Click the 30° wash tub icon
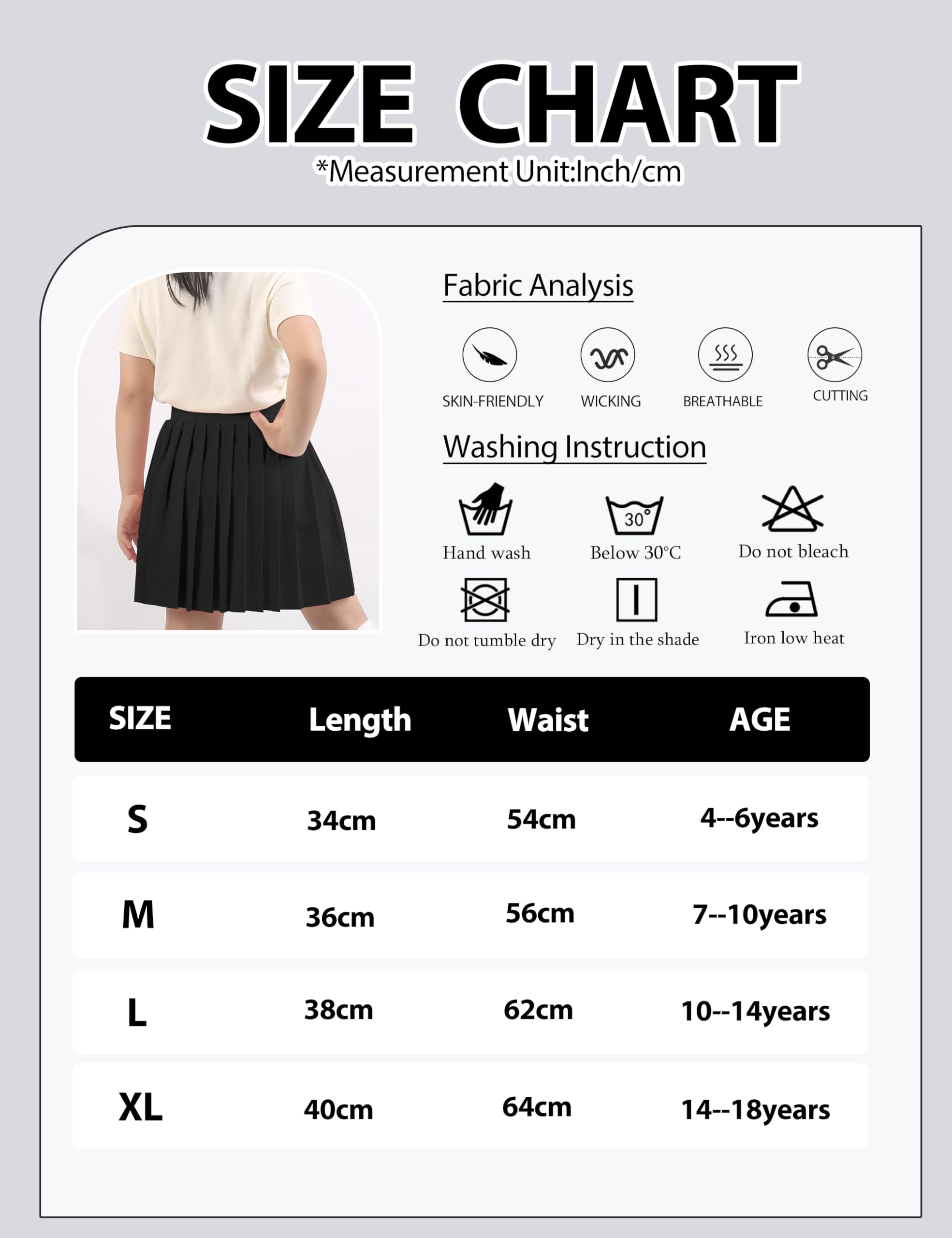Screen dimensions: 952x1238 click(x=634, y=515)
